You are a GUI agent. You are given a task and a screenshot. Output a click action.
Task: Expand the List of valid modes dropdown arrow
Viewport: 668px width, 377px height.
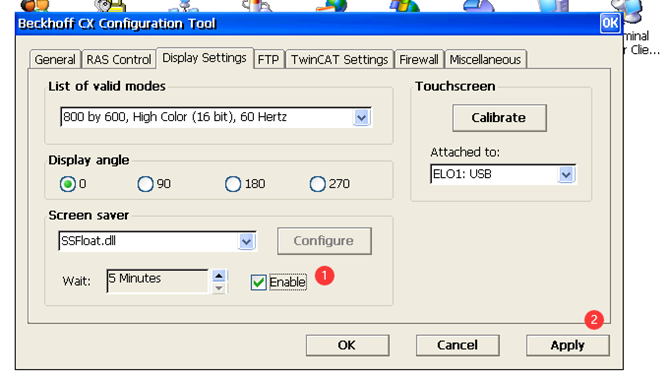[x=362, y=117]
